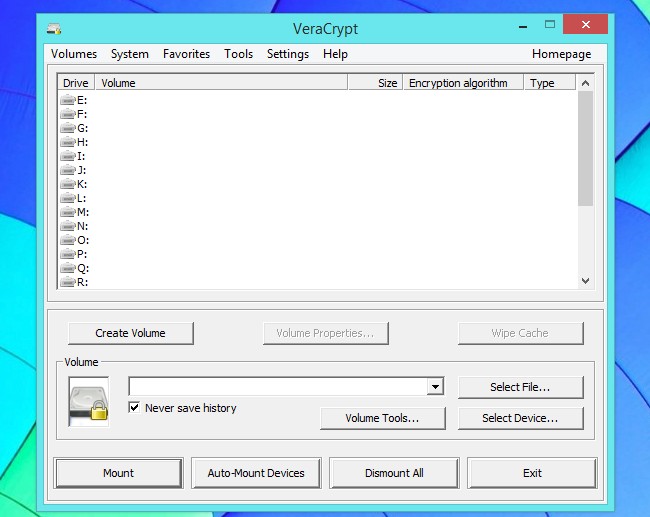The width and height of the screenshot is (650, 517).
Task: Open the System menu
Action: 130,54
